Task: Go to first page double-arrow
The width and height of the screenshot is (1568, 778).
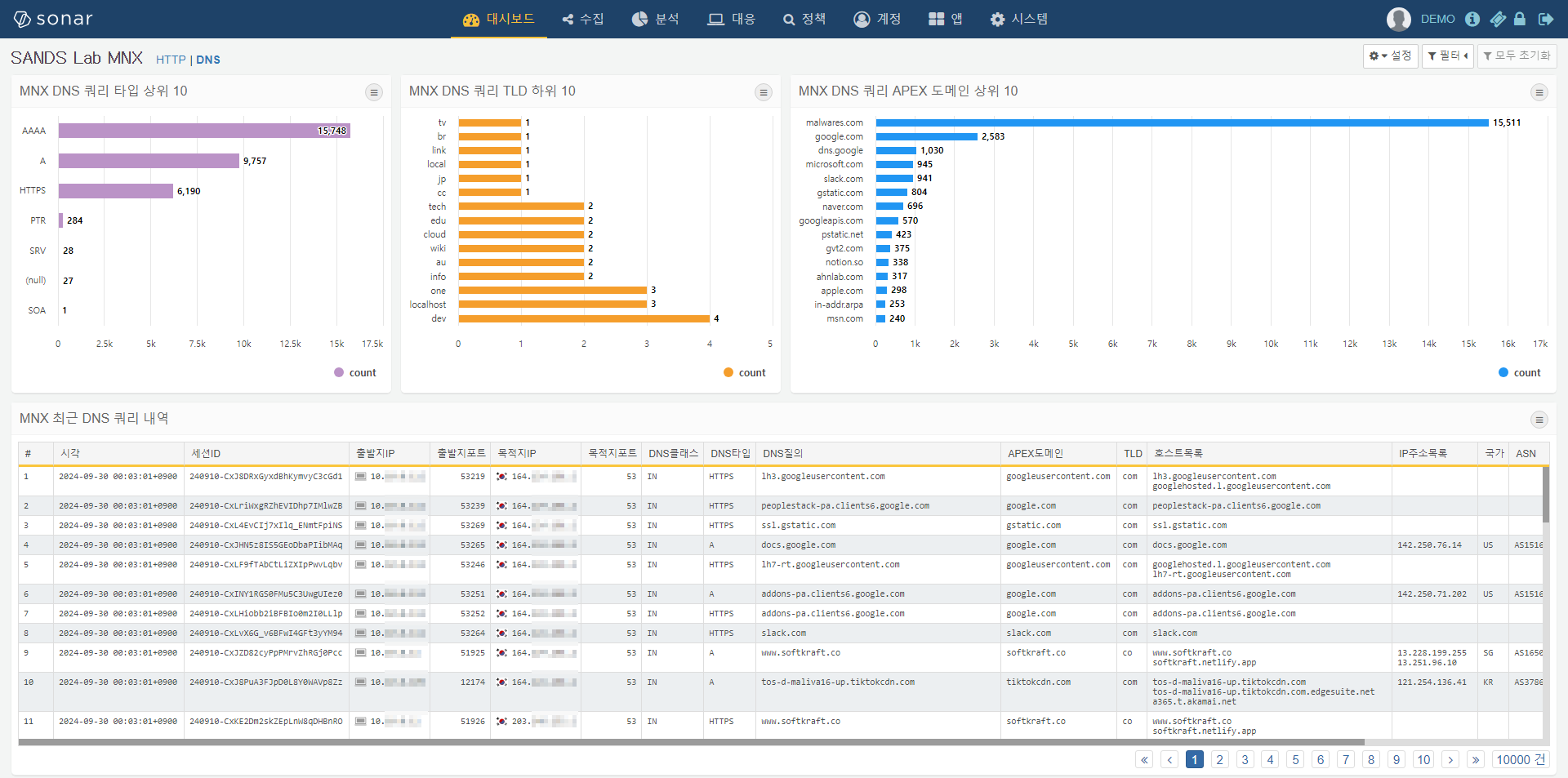Action: click(1144, 759)
